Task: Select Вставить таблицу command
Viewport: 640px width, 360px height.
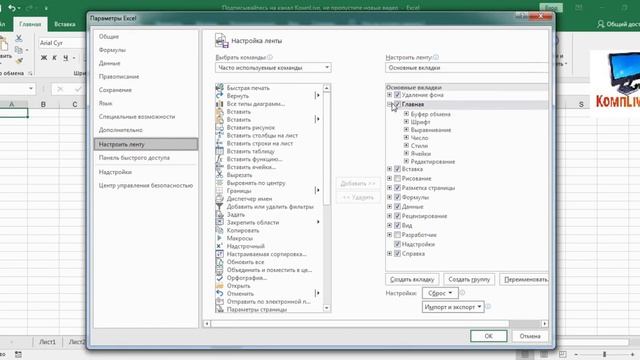Action: (269, 151)
